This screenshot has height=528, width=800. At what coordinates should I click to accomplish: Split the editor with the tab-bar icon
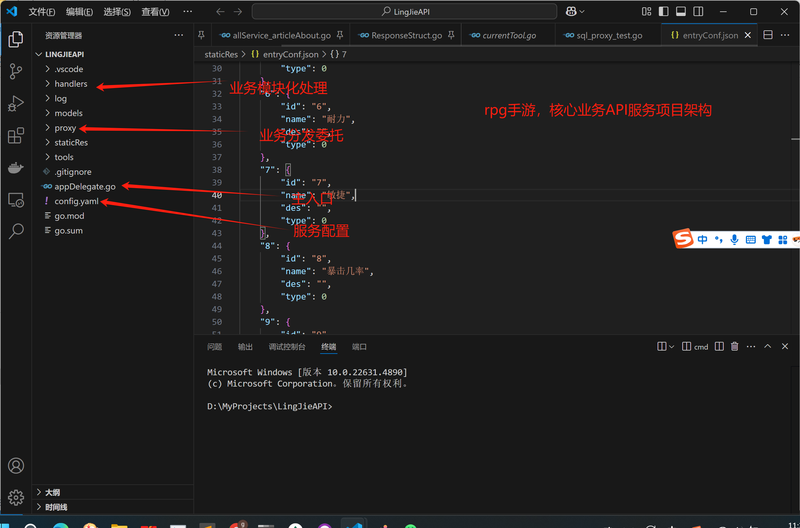(767, 35)
